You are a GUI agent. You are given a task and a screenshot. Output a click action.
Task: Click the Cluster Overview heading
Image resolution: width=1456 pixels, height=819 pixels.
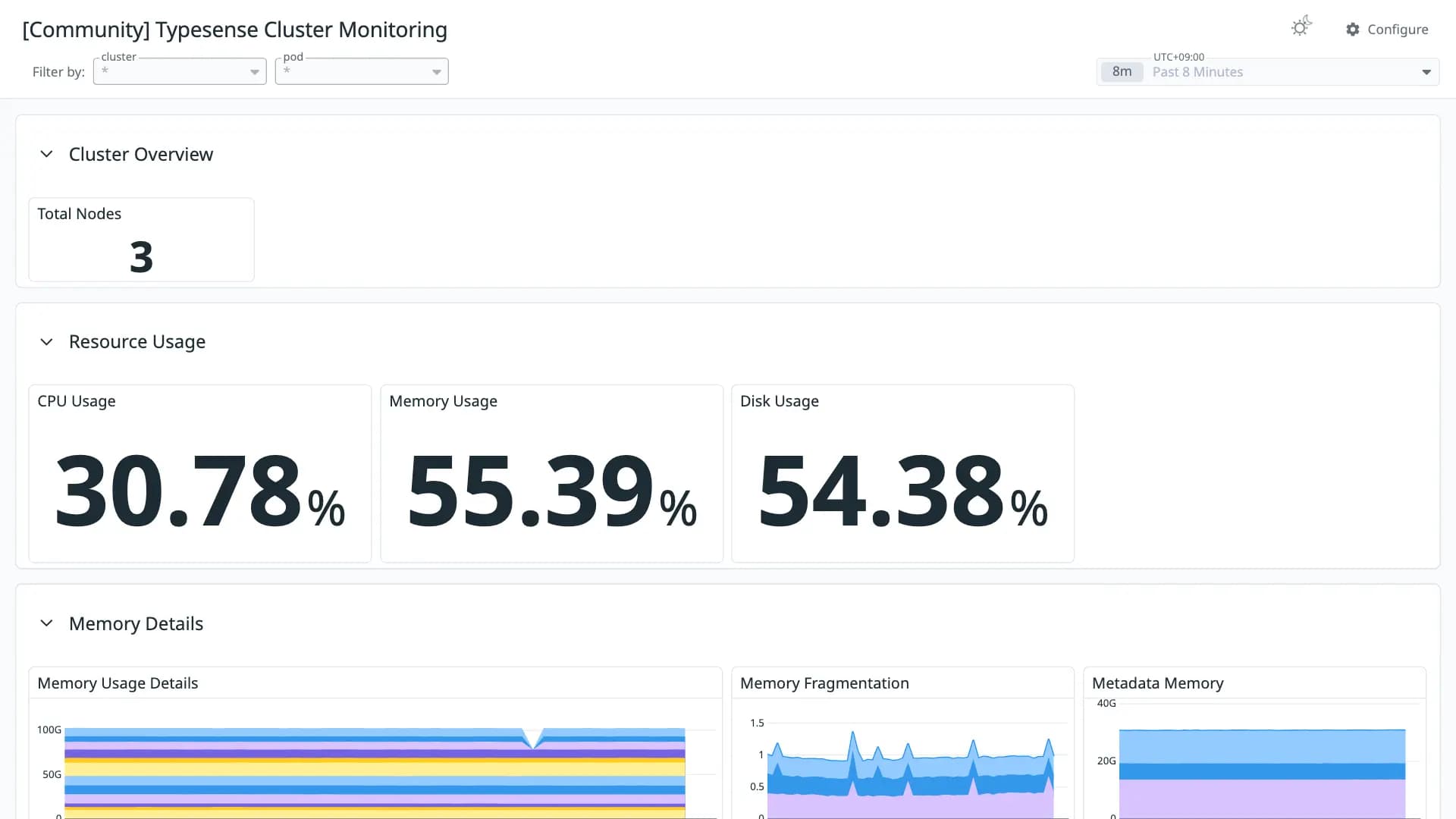click(x=141, y=154)
